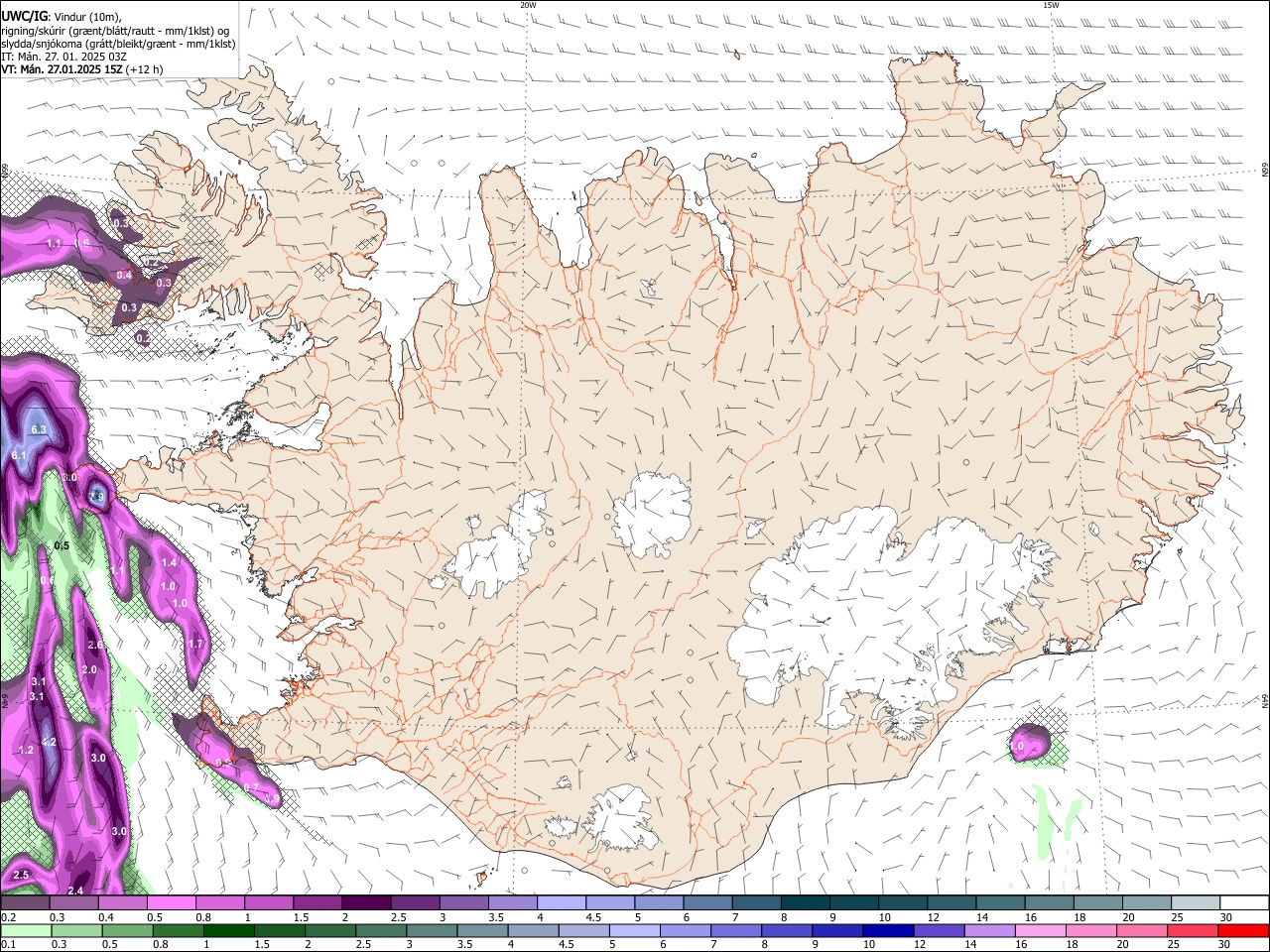This screenshot has height=952, width=1270.
Task: Select the light grey 25–30 snow legend swatch
Action: [1197, 903]
